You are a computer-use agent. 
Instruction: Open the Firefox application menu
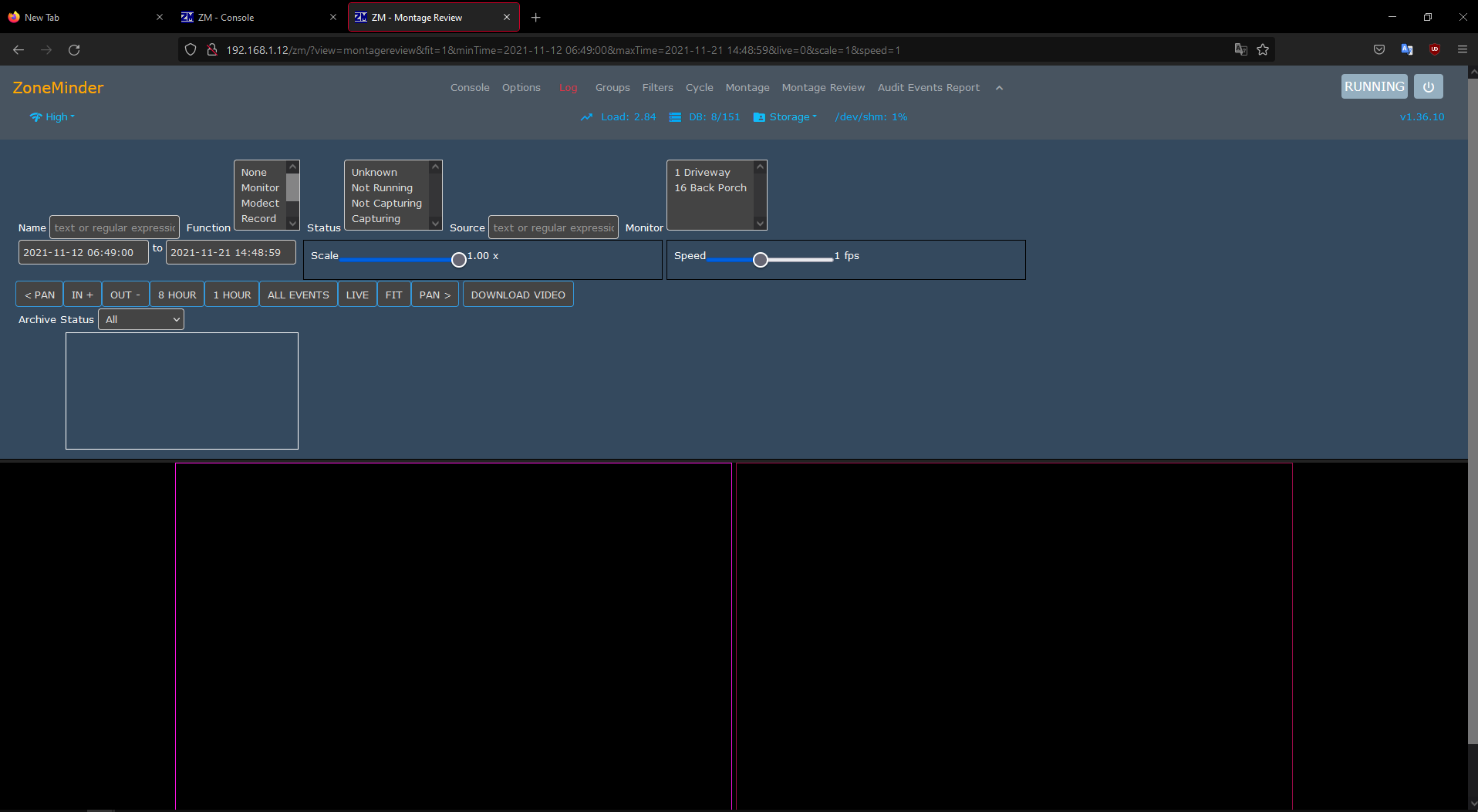tap(1462, 50)
